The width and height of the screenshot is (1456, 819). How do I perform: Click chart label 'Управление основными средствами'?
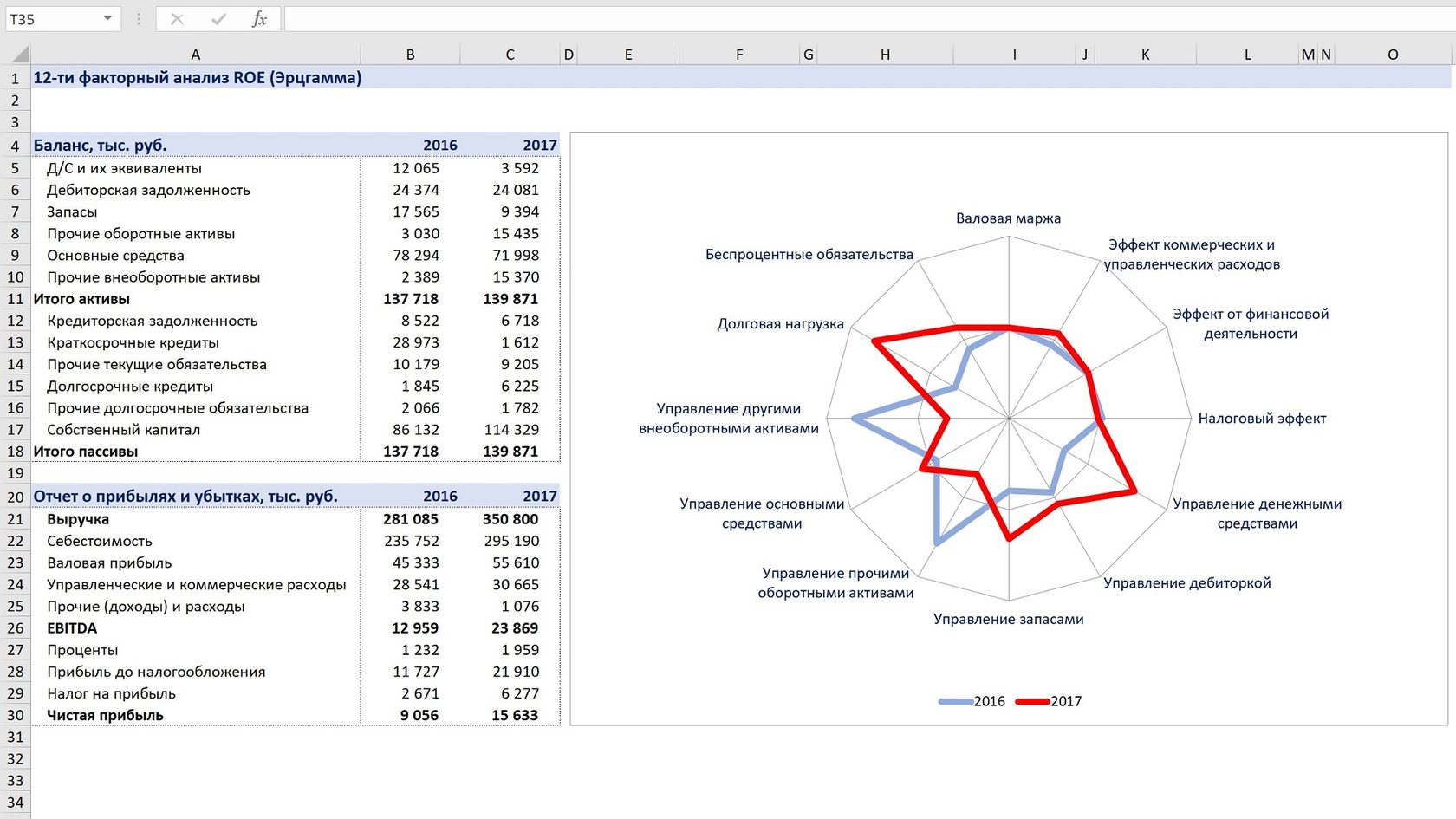pos(762,513)
